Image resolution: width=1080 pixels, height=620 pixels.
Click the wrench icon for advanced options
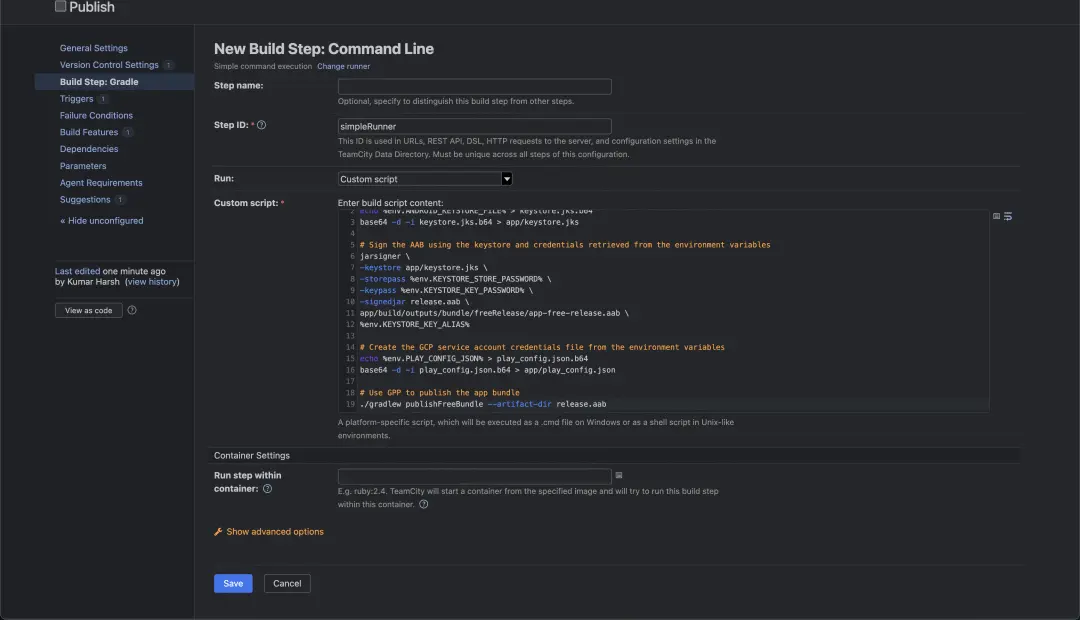pos(218,532)
